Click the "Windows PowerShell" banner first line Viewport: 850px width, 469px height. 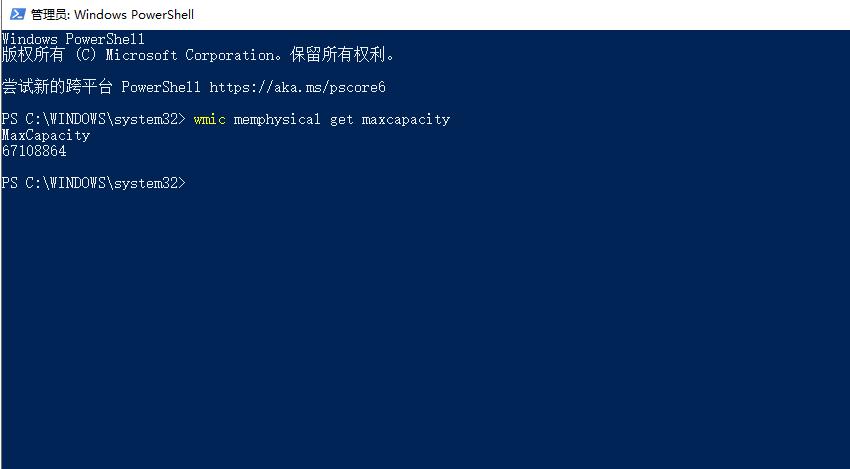73,39
